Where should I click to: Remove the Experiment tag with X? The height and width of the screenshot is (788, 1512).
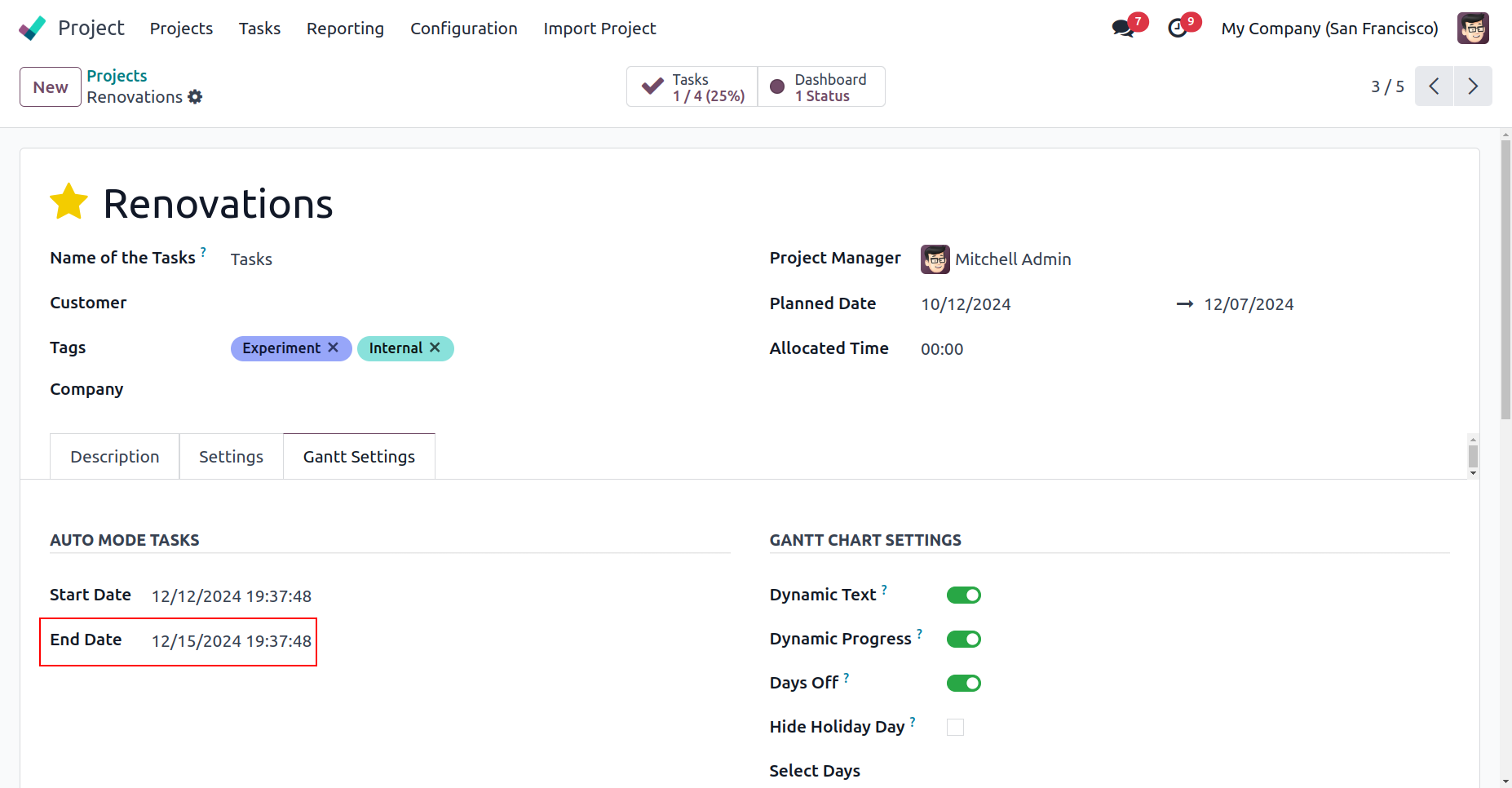tap(334, 348)
